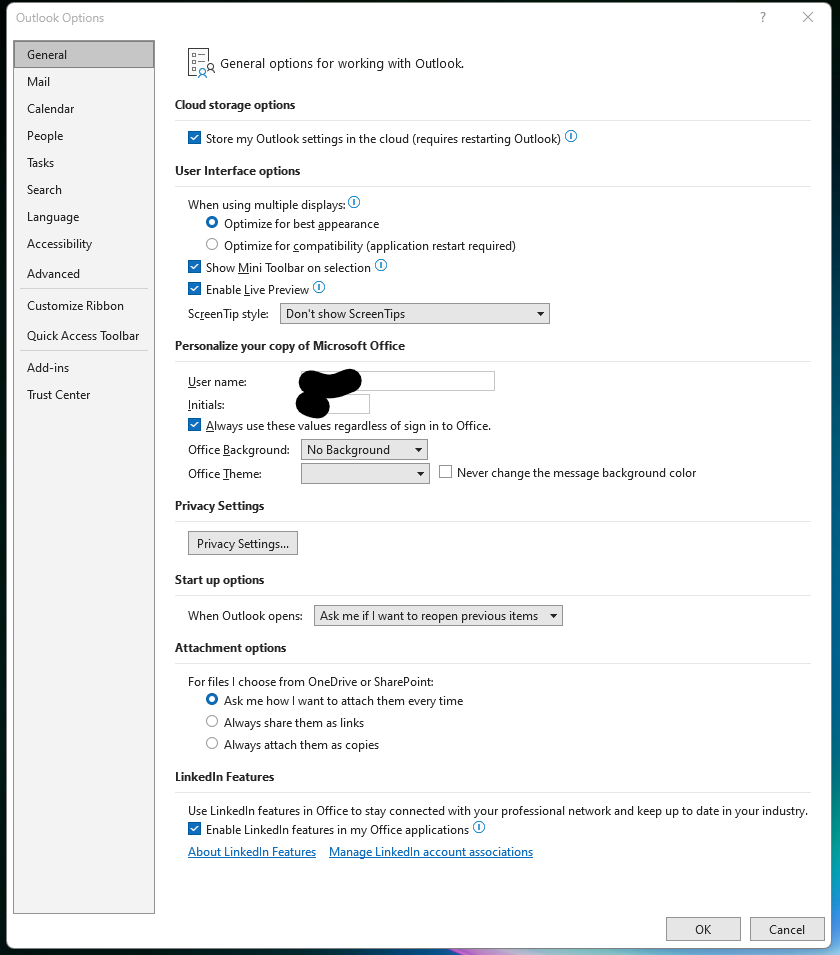Open the General options category
This screenshot has height=955, width=840.
click(84, 55)
